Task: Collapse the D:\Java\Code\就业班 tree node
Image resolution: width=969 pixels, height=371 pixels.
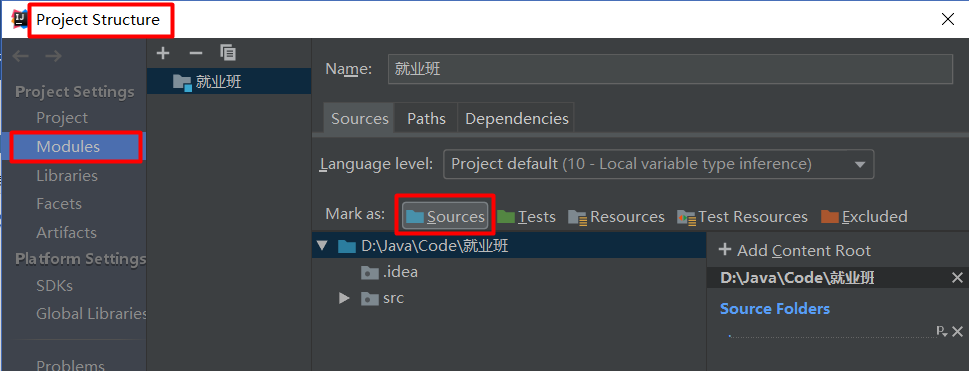Action: click(321, 245)
